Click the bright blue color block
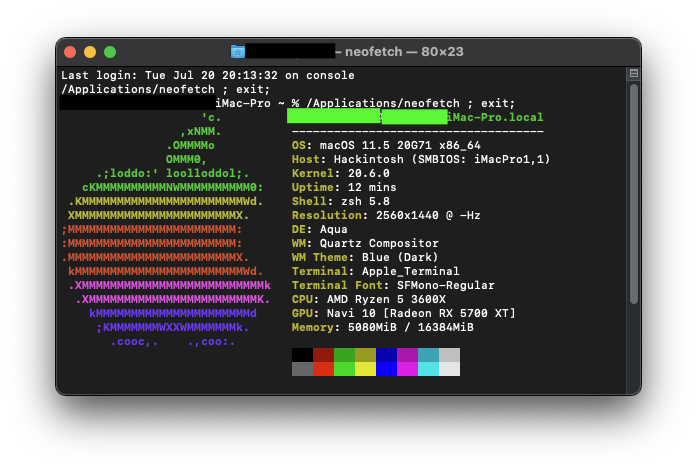This screenshot has width=697, height=469. [x=386, y=369]
